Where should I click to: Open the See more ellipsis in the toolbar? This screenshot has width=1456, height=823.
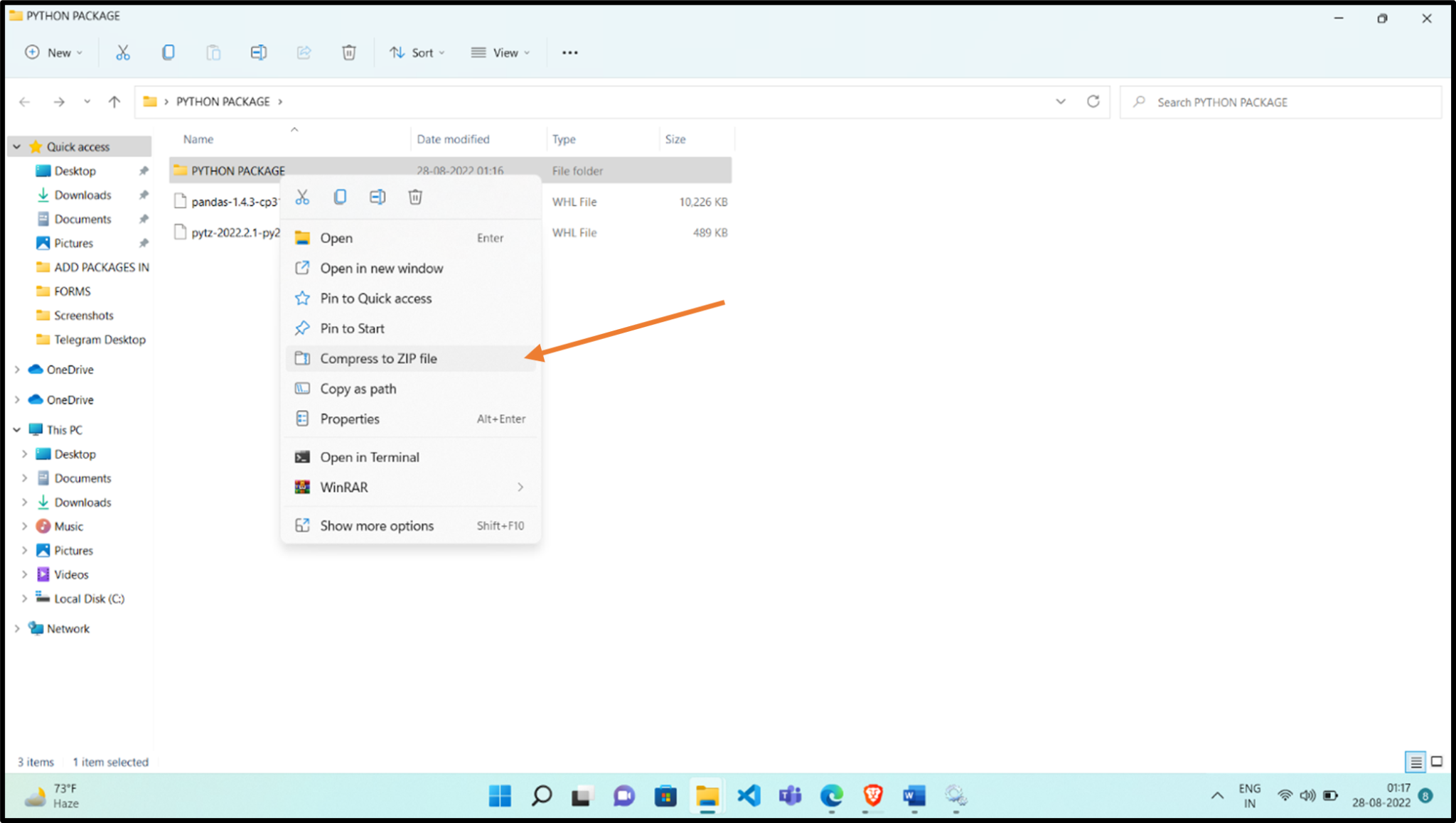569,52
